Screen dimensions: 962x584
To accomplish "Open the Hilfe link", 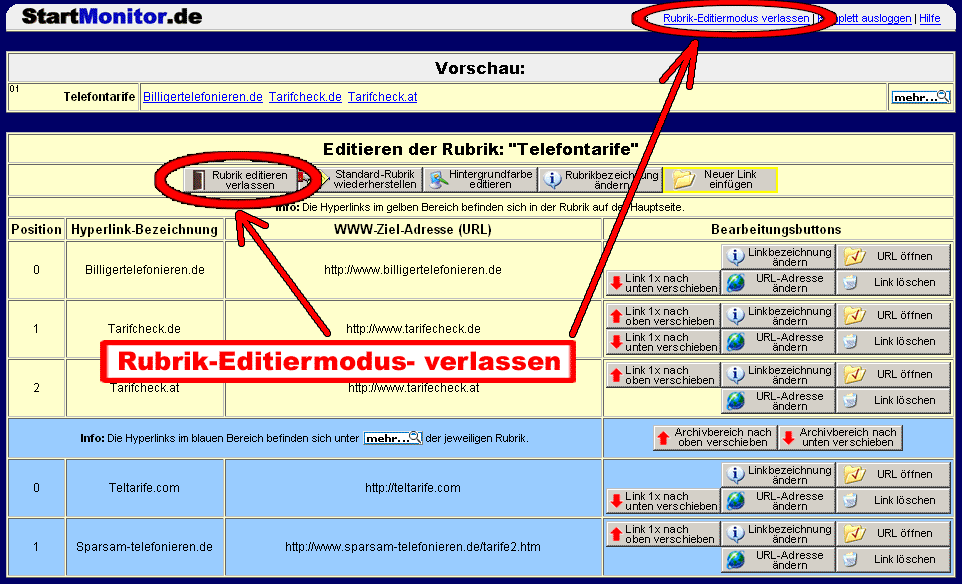I will [x=929, y=18].
